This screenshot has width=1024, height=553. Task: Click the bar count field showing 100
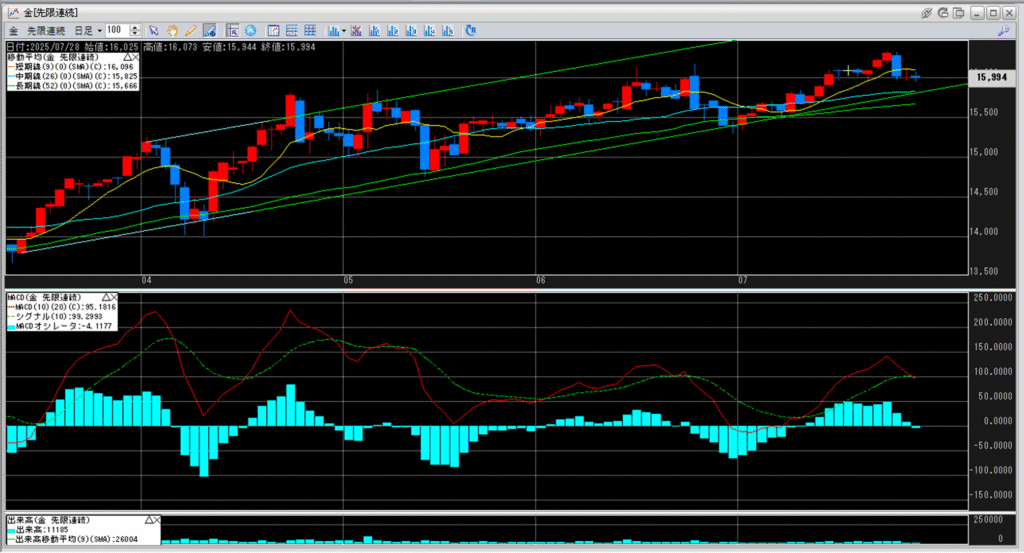tap(116, 31)
